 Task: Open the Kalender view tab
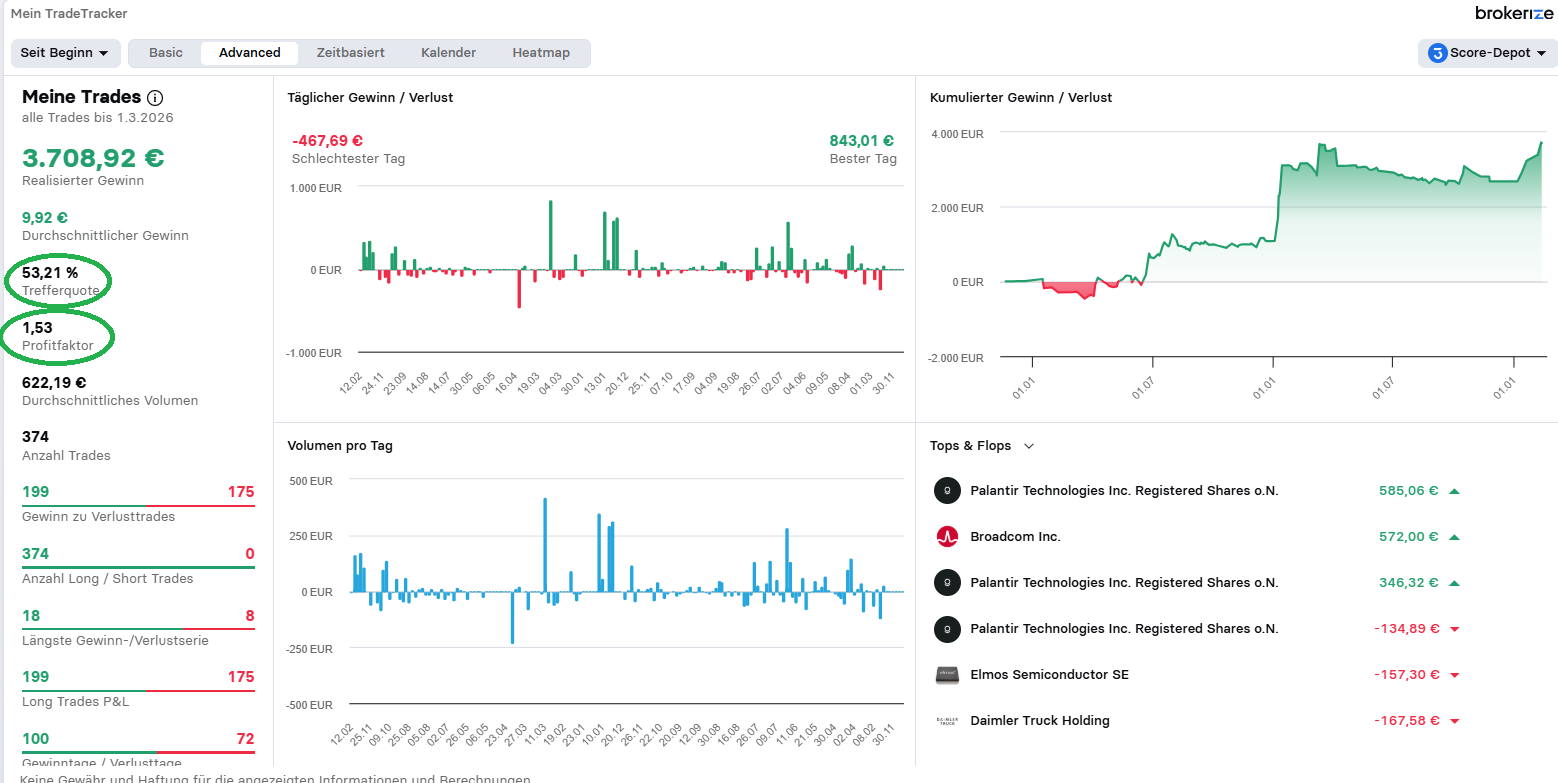click(x=448, y=53)
